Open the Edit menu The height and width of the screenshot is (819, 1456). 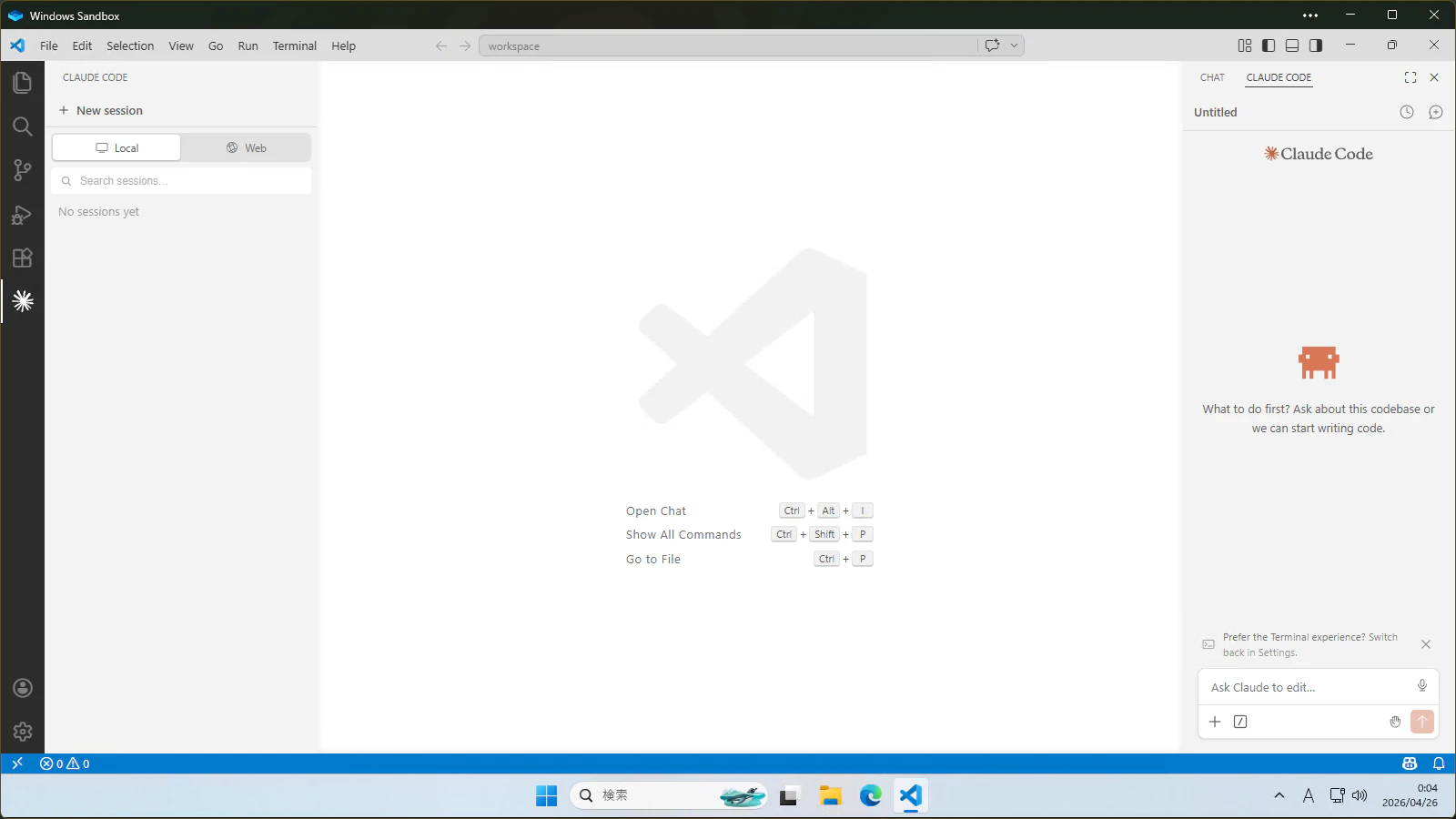[82, 45]
